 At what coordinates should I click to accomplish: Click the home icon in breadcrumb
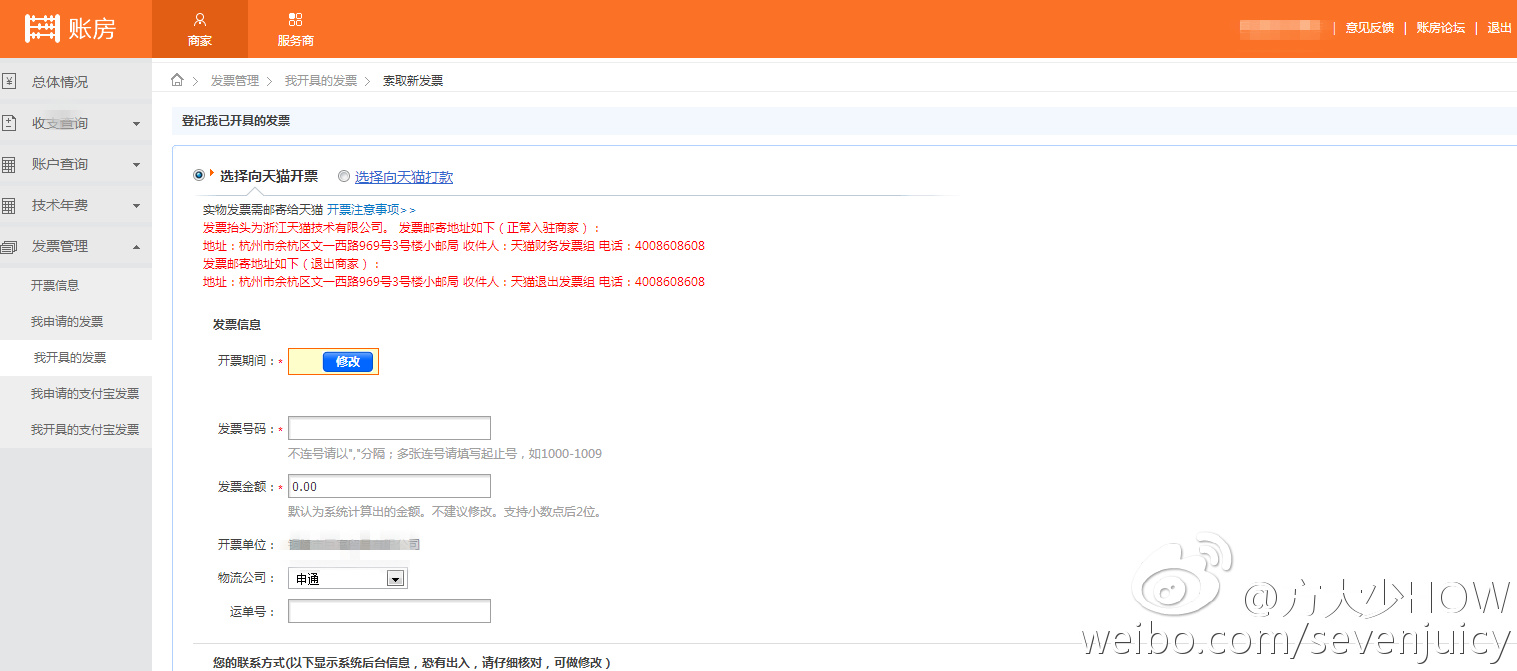[x=177, y=80]
